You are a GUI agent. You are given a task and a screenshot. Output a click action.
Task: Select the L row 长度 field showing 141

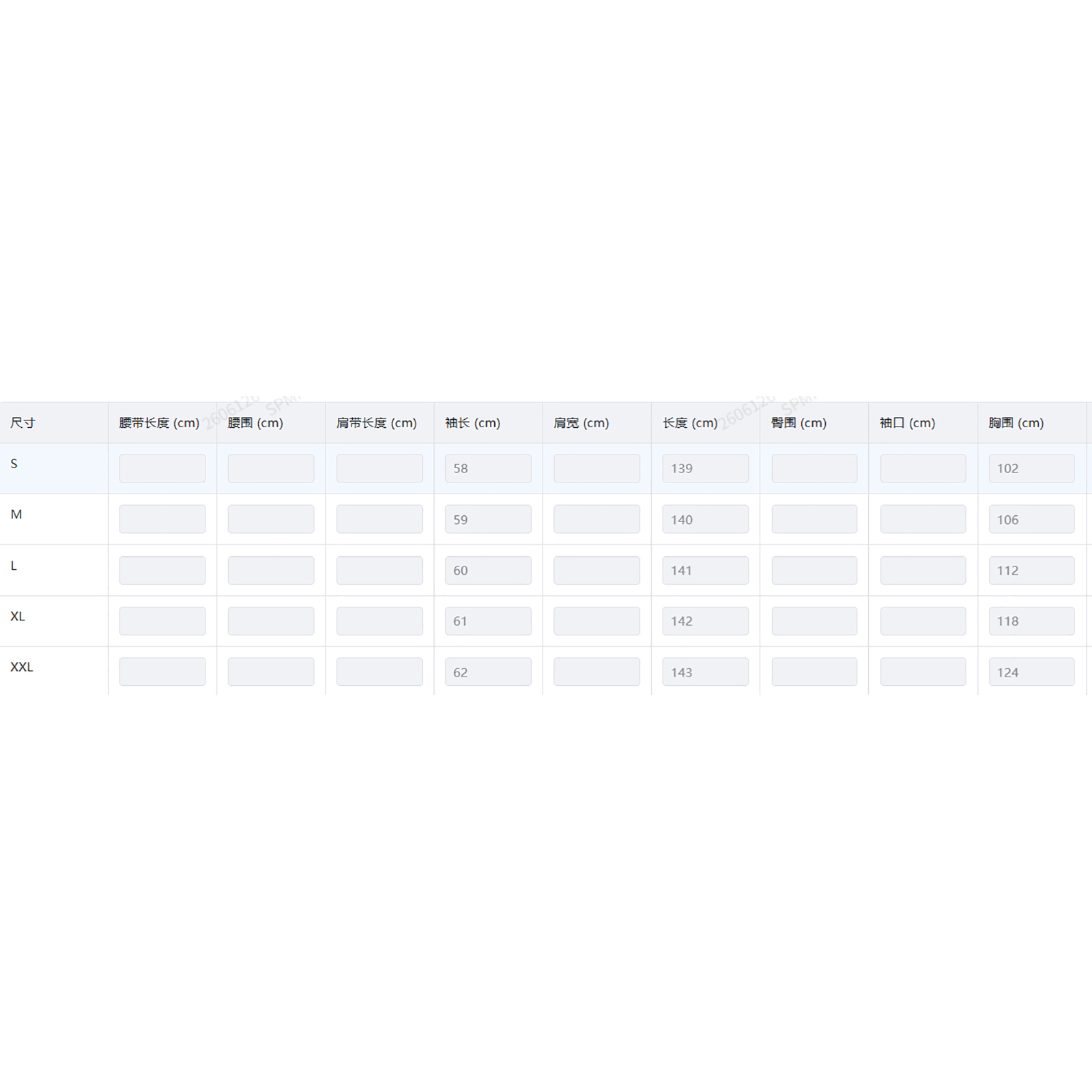[x=705, y=571]
